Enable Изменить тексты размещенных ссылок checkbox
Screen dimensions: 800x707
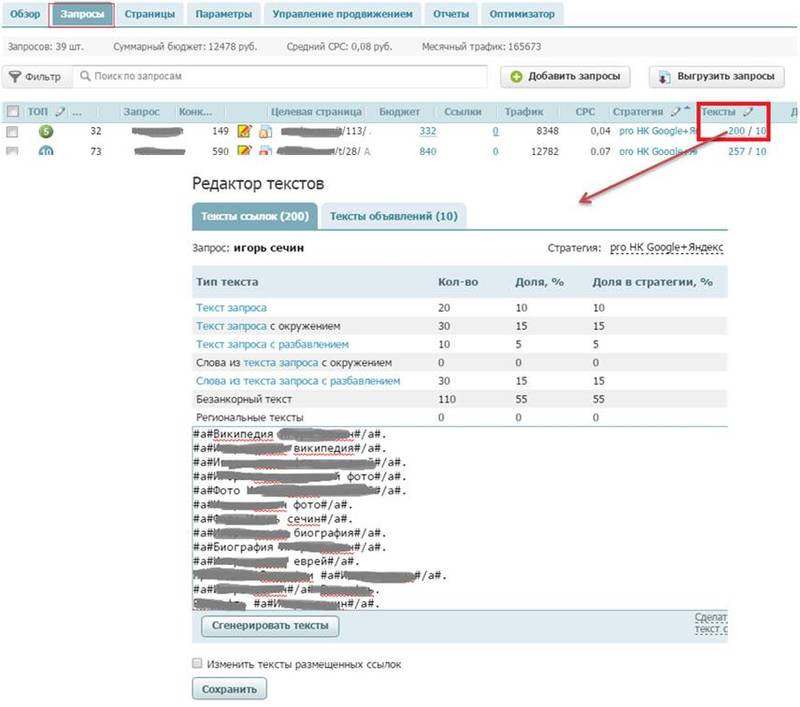[x=198, y=663]
